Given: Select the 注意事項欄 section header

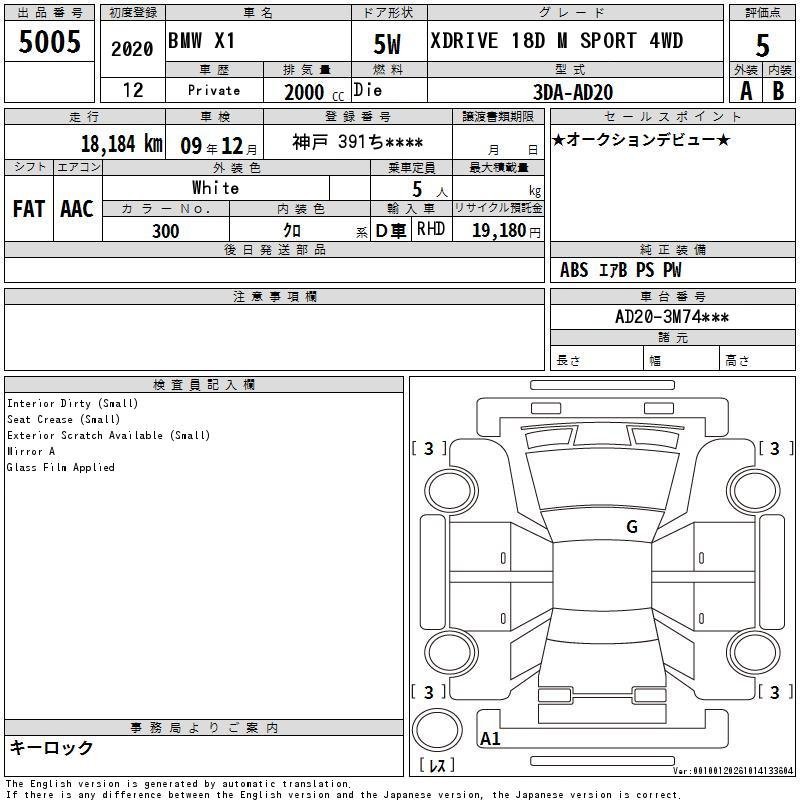Looking at the screenshot, I should click(275, 296).
